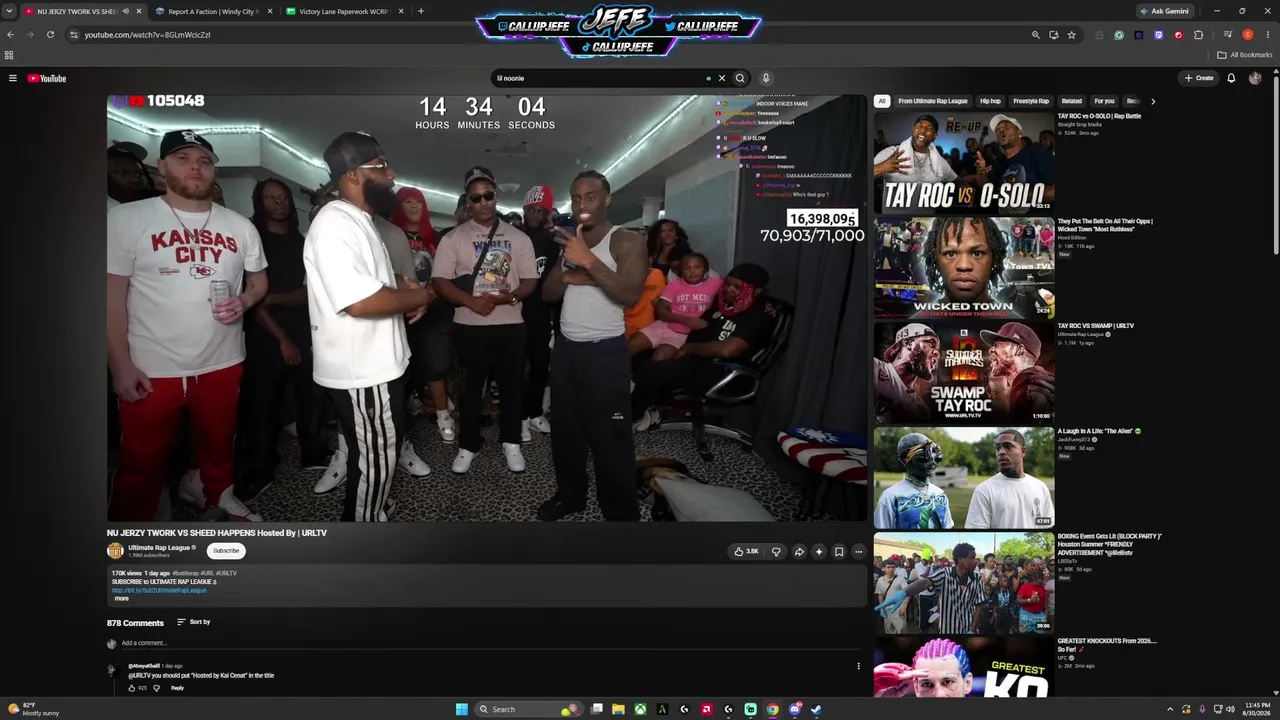The height and width of the screenshot is (720, 1280).
Task: Like the video with thumbs up
Action: click(747, 551)
